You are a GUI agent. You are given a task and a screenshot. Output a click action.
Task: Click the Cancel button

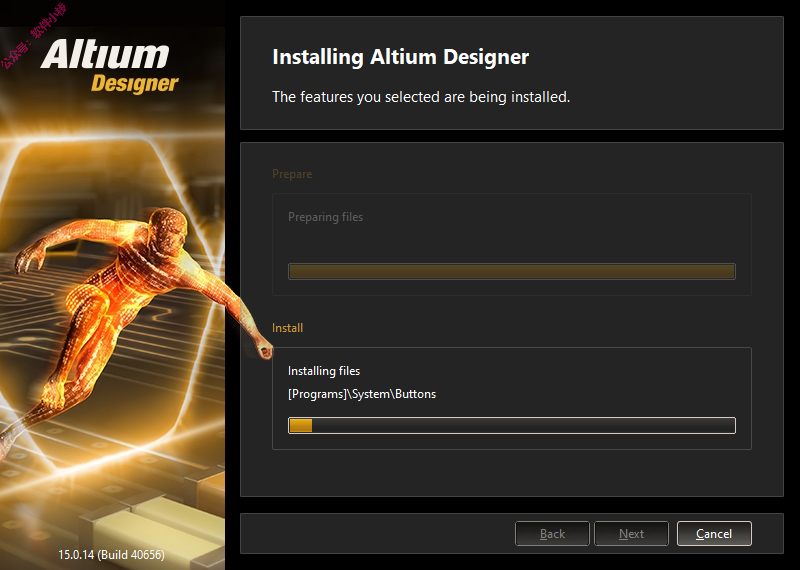pos(714,533)
